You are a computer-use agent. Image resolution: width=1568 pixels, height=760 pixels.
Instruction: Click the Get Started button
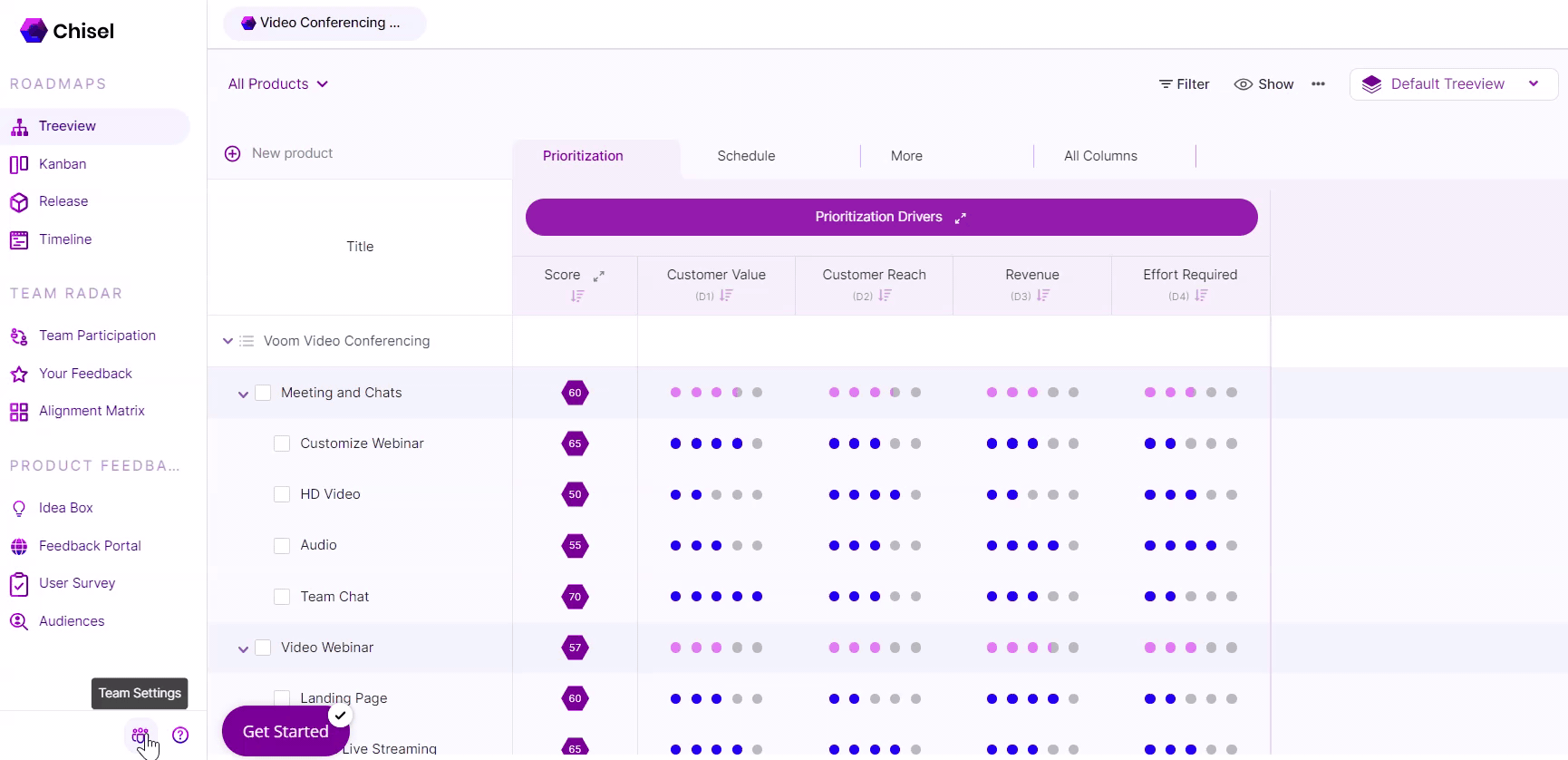pos(285,731)
